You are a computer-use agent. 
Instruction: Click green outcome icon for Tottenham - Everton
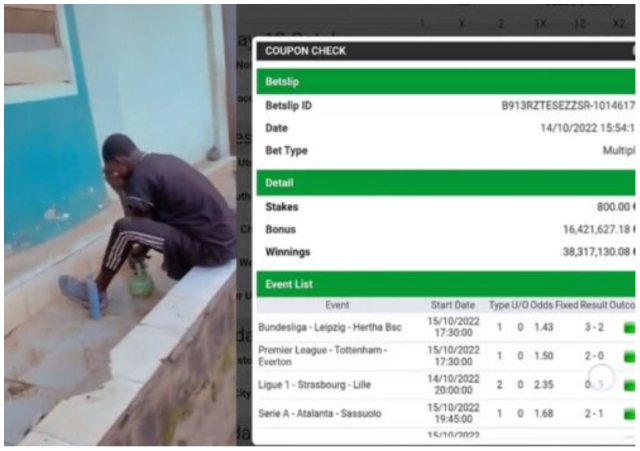(629, 357)
